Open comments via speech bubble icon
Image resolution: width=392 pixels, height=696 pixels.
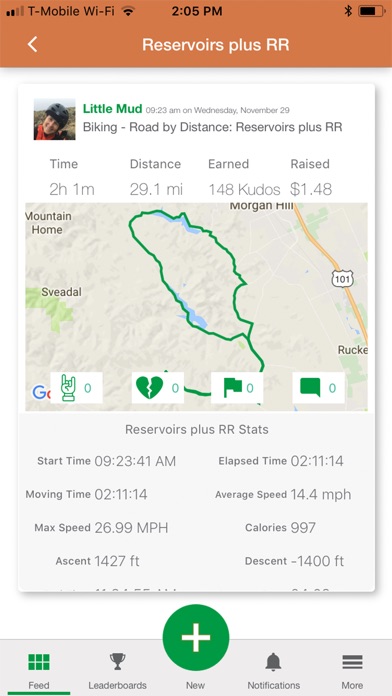pos(310,388)
